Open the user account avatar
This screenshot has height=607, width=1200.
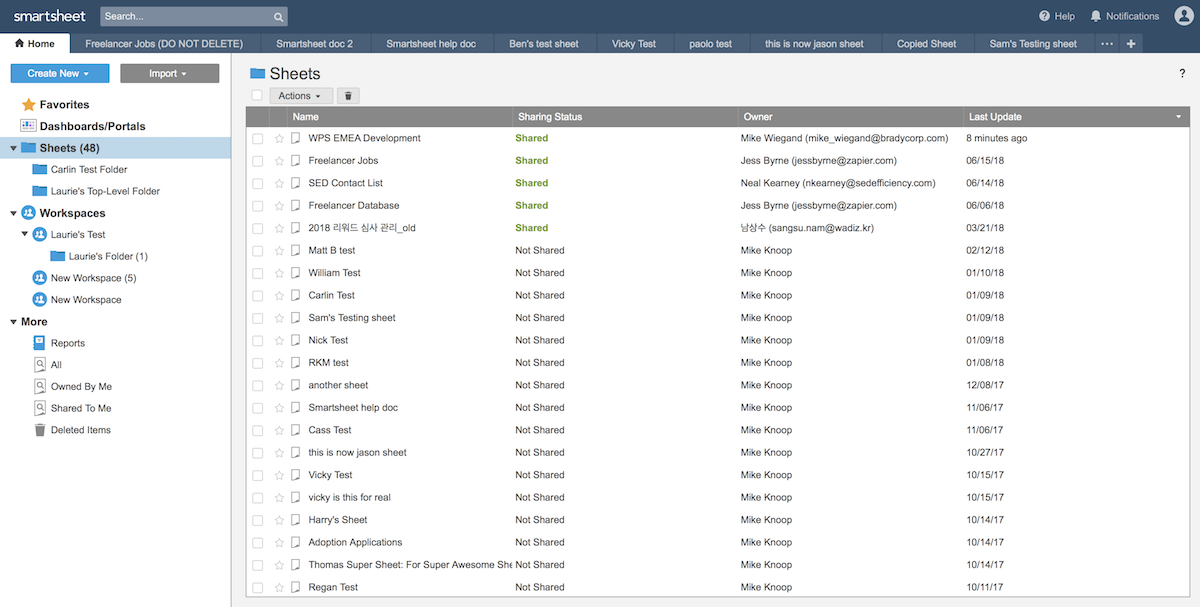coord(1184,16)
